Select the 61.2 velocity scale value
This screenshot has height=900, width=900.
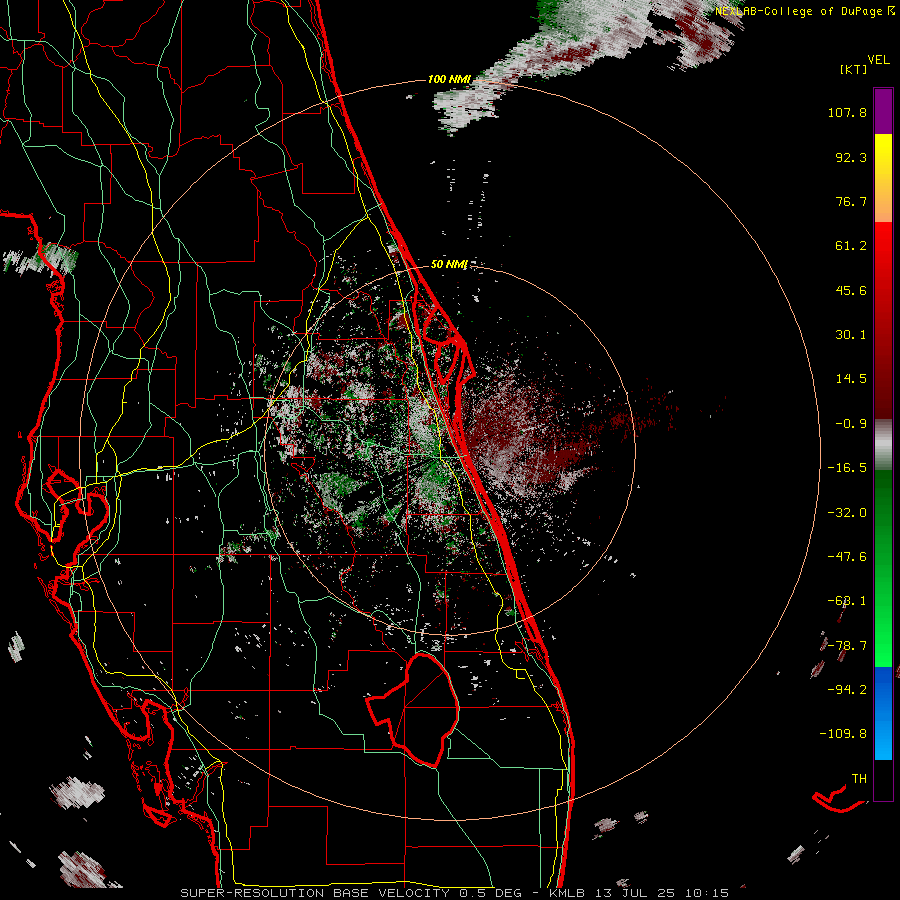click(x=851, y=246)
